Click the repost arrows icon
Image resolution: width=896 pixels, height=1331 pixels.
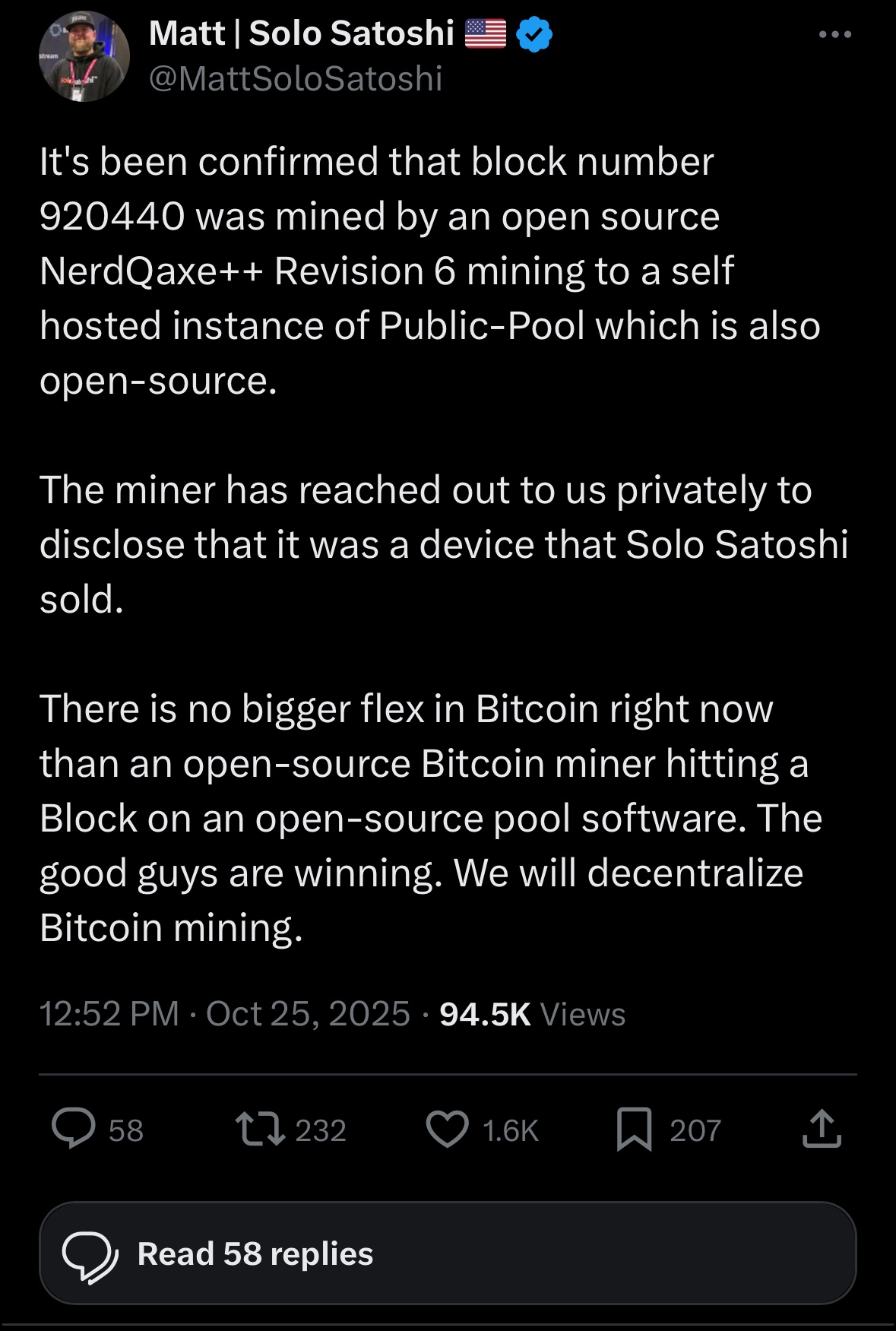pyautogui.click(x=260, y=1129)
